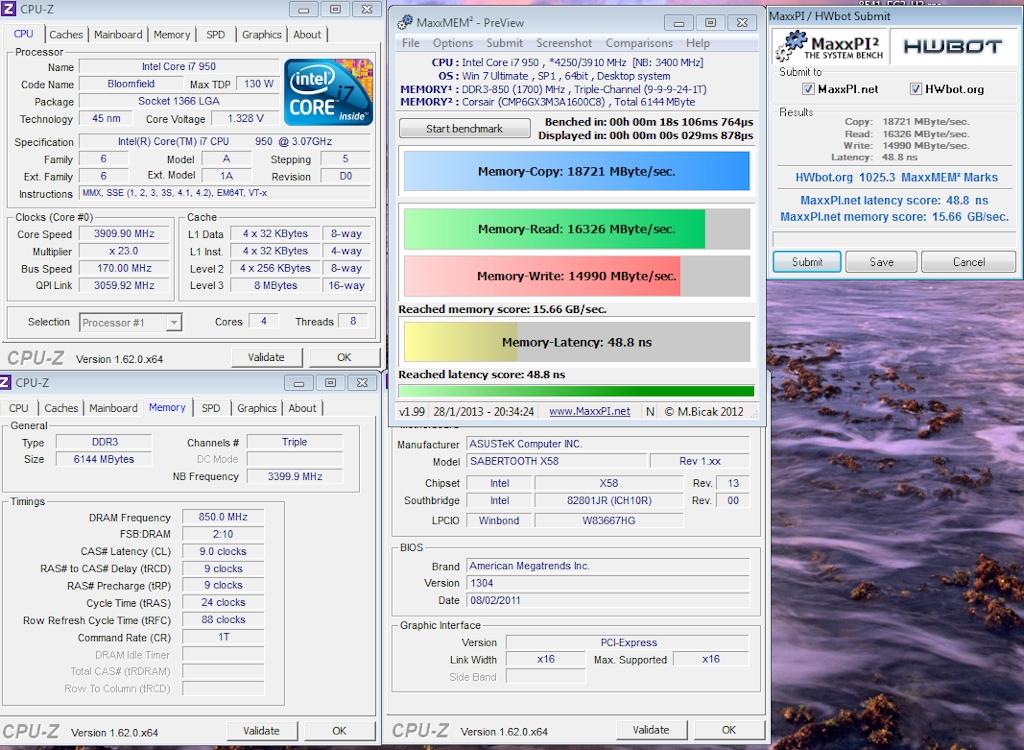
Task: Toggle the MaxxPI.net submit checkbox
Action: (808, 89)
